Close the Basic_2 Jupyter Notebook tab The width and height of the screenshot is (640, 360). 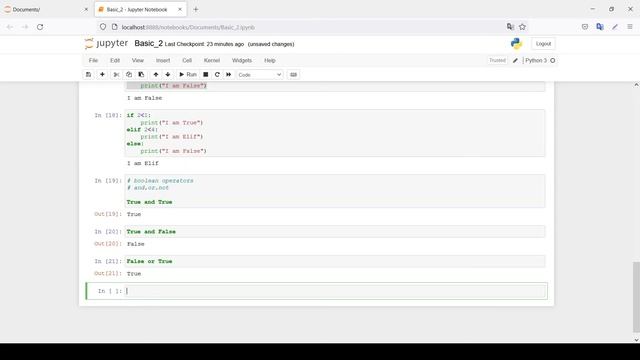pyautogui.click(x=180, y=9)
